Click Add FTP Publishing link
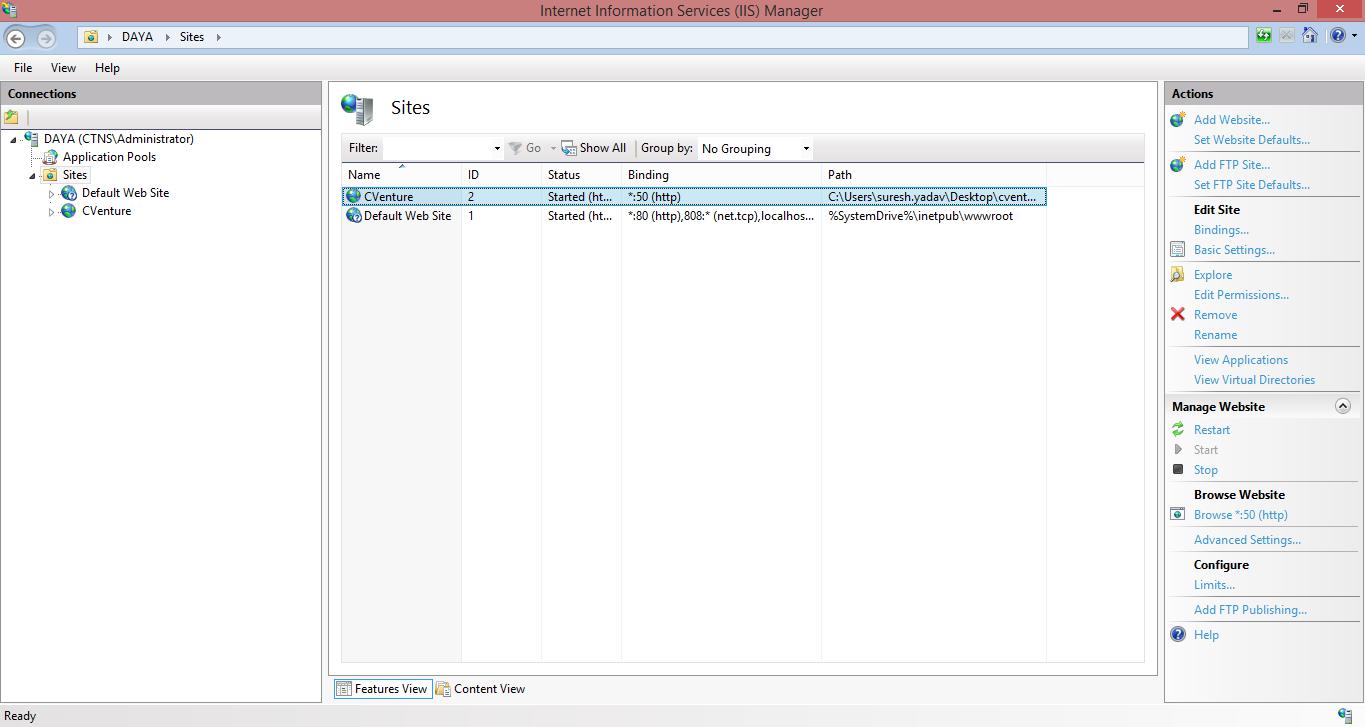Screen dimensions: 1365x727 1250,610
